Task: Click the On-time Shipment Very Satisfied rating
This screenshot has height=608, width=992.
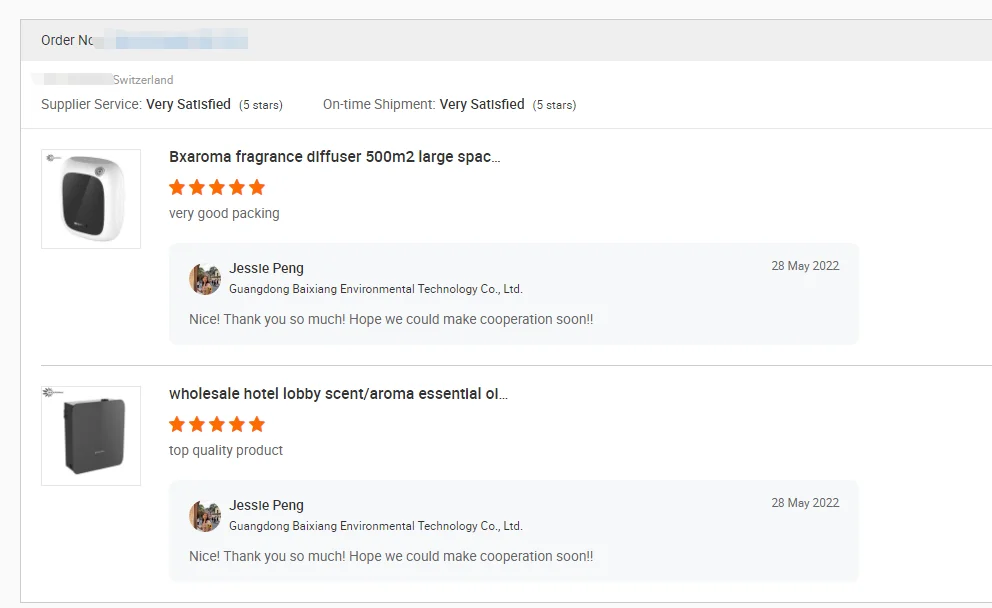Action: pos(482,104)
